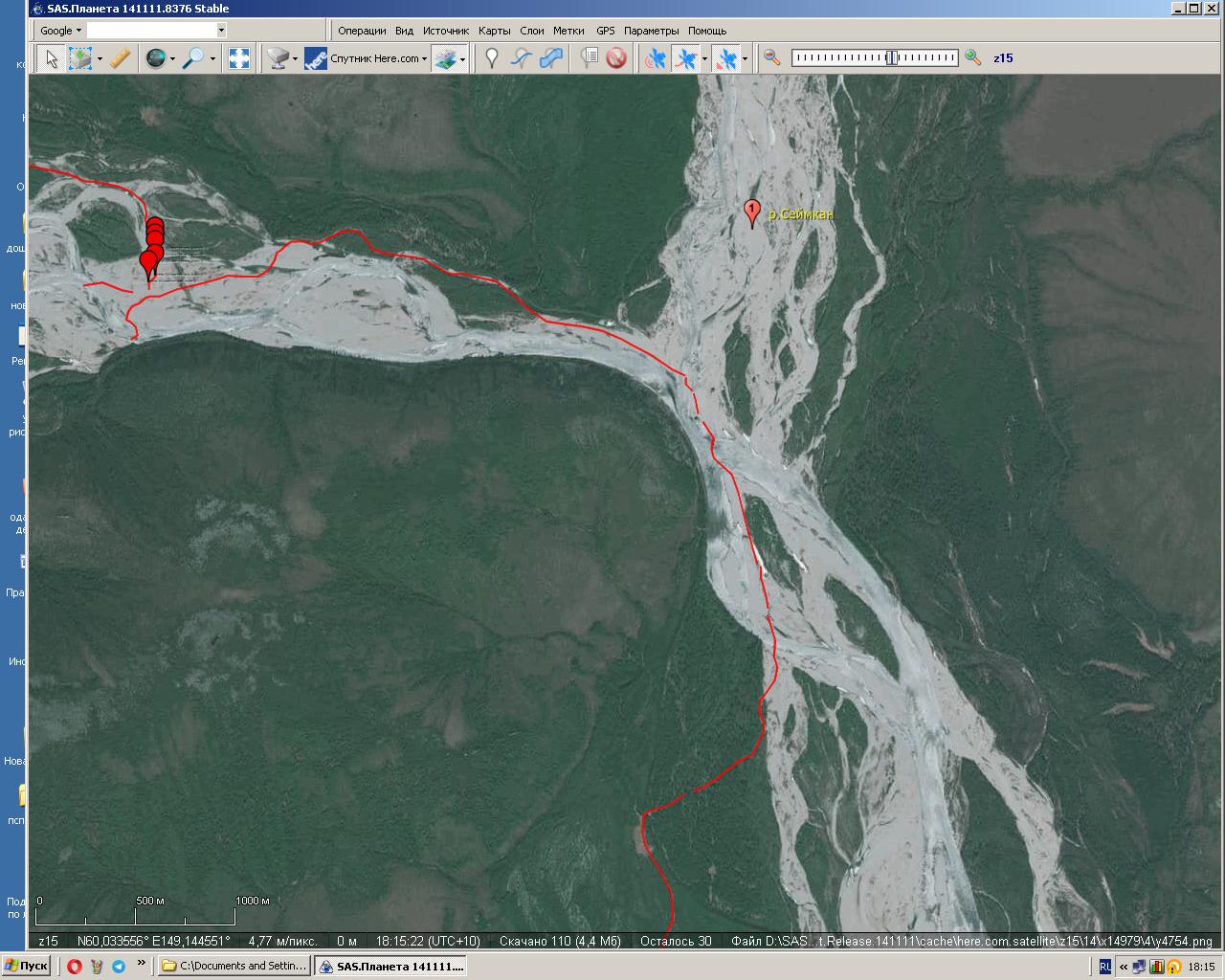Click the zoom in magnifier icon

pyautogui.click(x=973, y=58)
